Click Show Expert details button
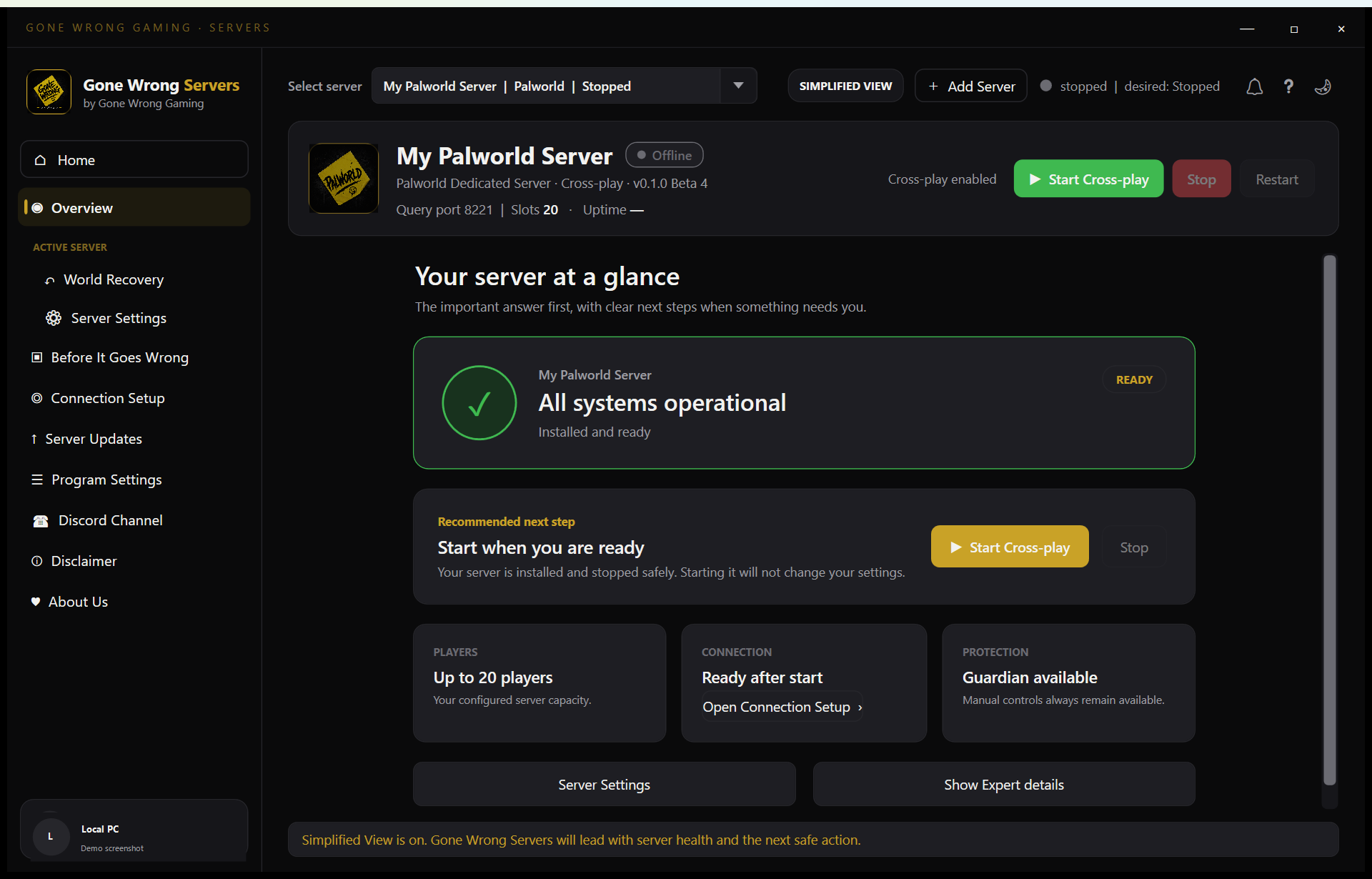Screen dimensions: 1372x879 pyautogui.click(x=1003, y=784)
